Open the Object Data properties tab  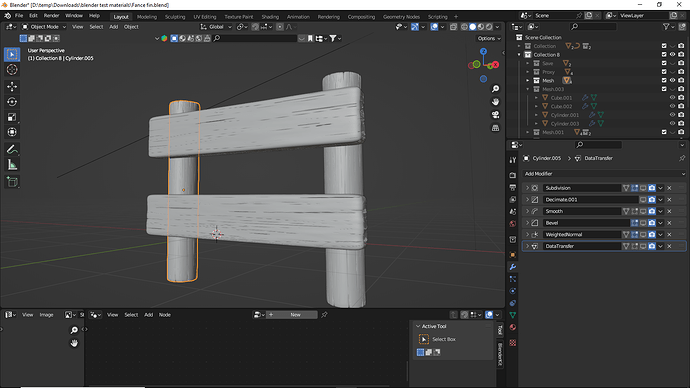(x=513, y=315)
